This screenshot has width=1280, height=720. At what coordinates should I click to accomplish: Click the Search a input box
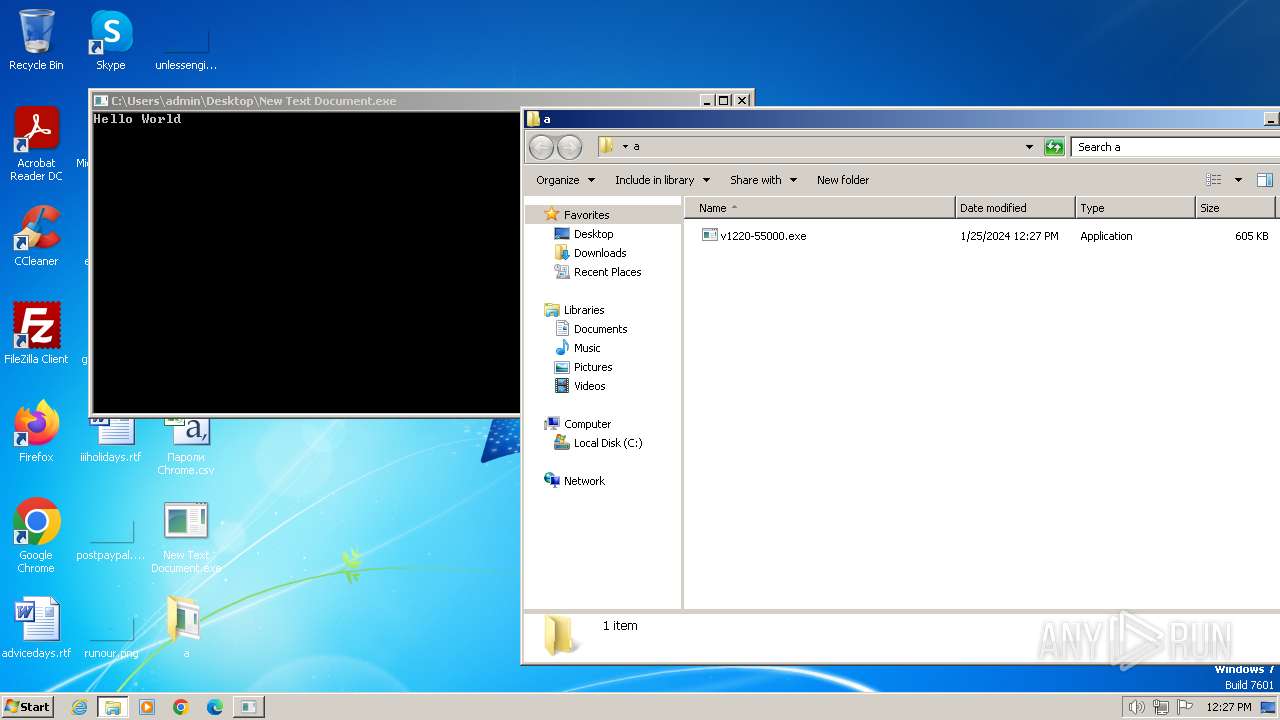coord(1174,147)
